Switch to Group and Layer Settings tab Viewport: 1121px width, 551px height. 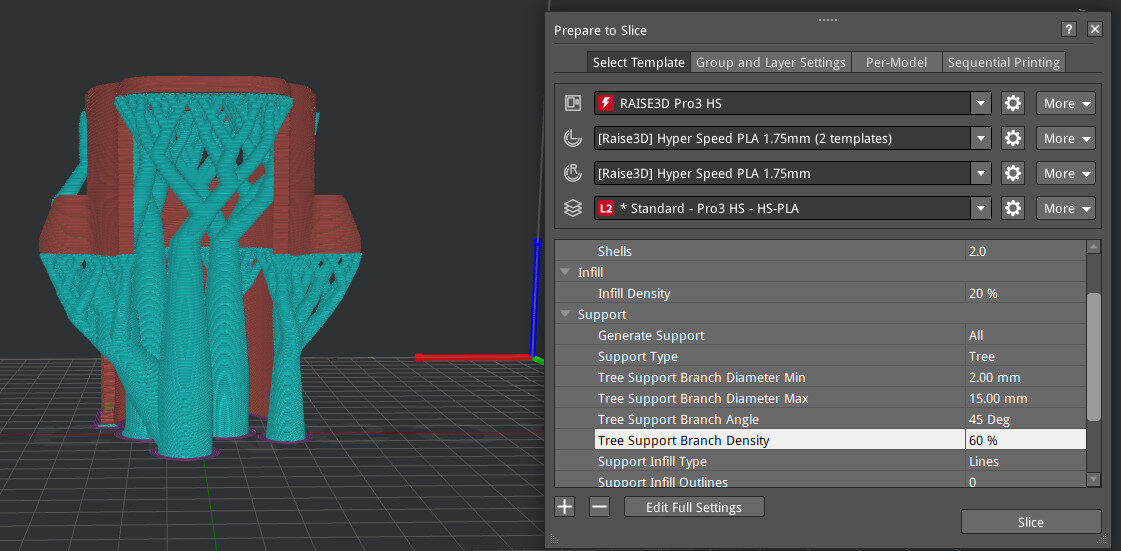tap(771, 62)
